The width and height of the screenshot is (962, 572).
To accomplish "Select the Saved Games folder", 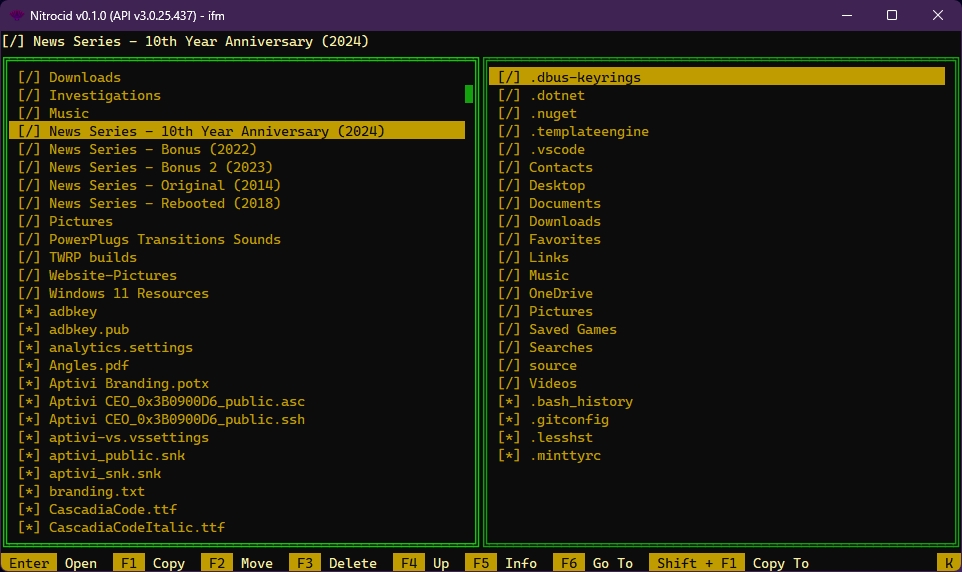I will coord(572,330).
